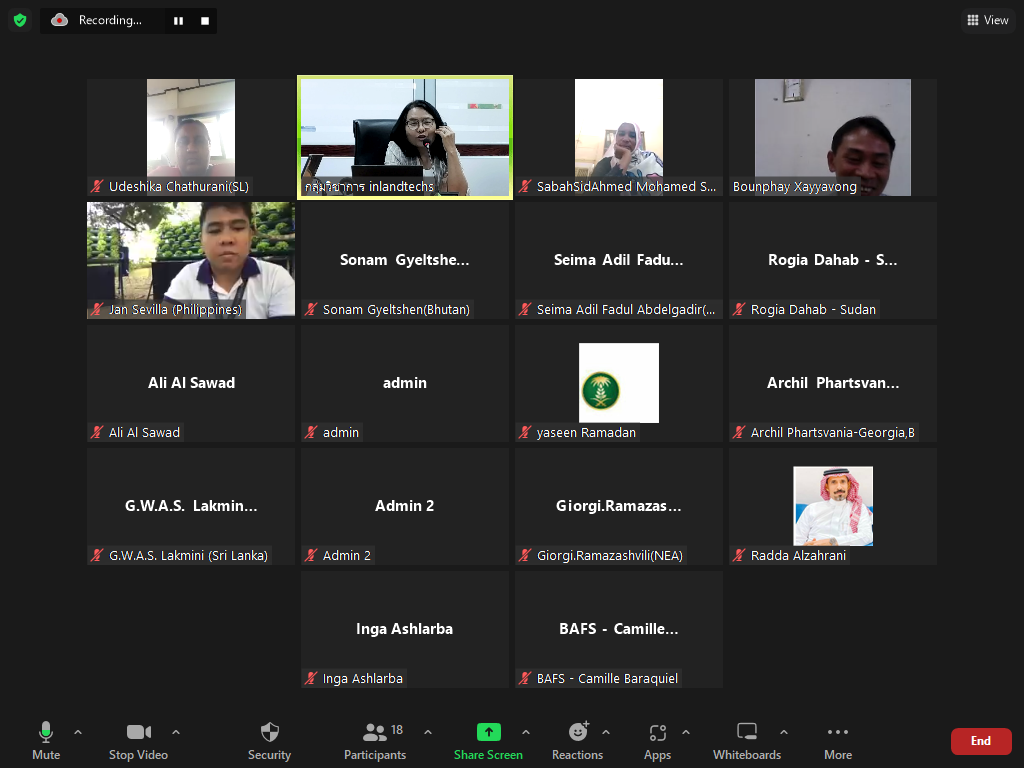This screenshot has width=1024, height=768.
Task: Start Share Screen
Action: (x=488, y=741)
